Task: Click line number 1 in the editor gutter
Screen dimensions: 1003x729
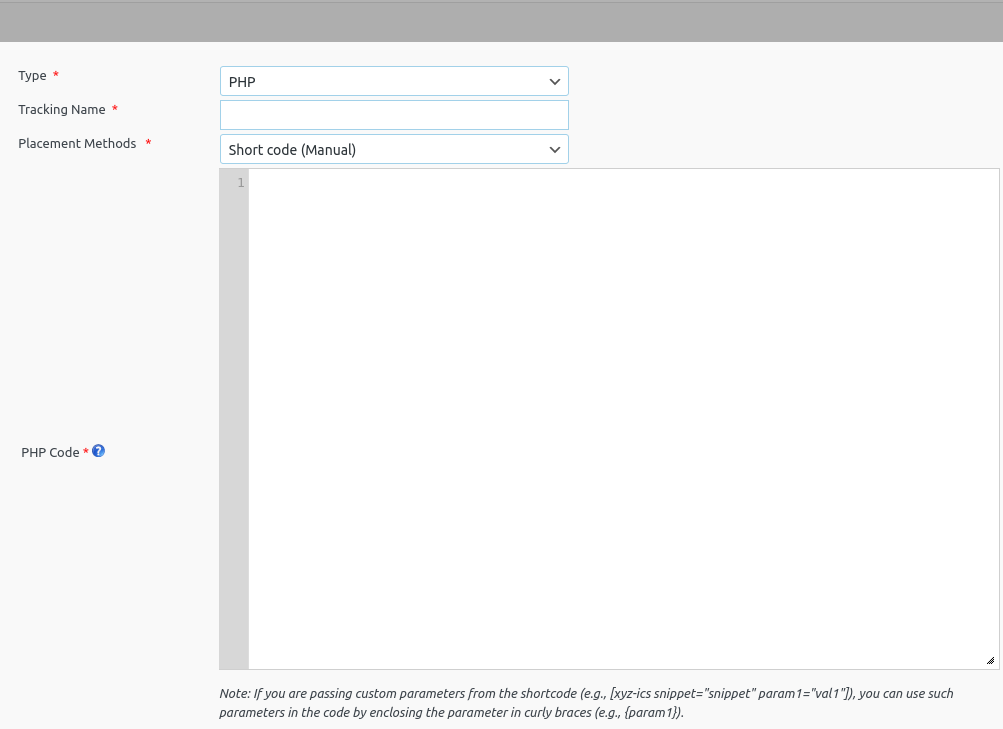Action: click(x=240, y=183)
